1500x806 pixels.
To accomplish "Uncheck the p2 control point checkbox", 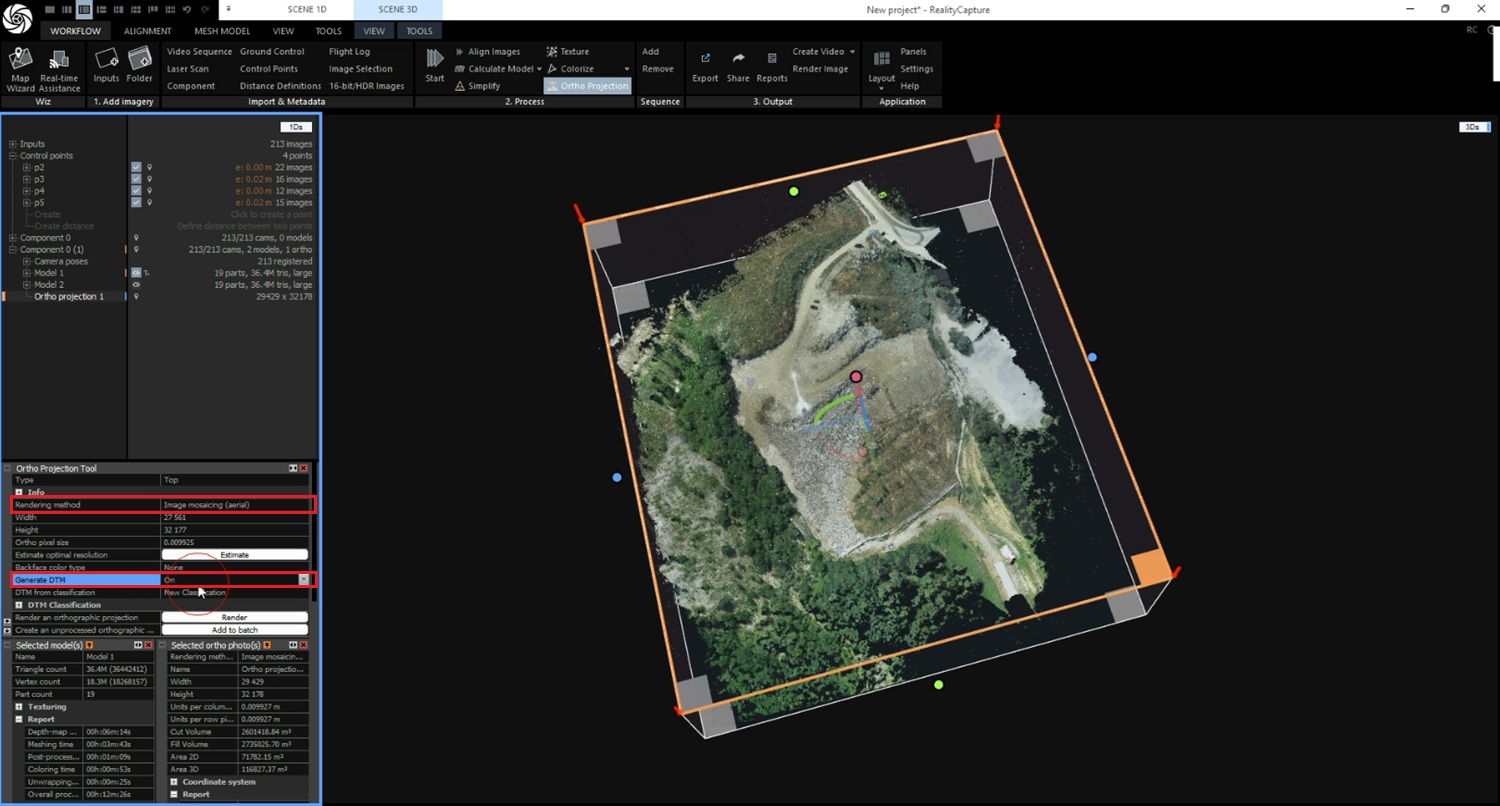I will click(x=136, y=167).
